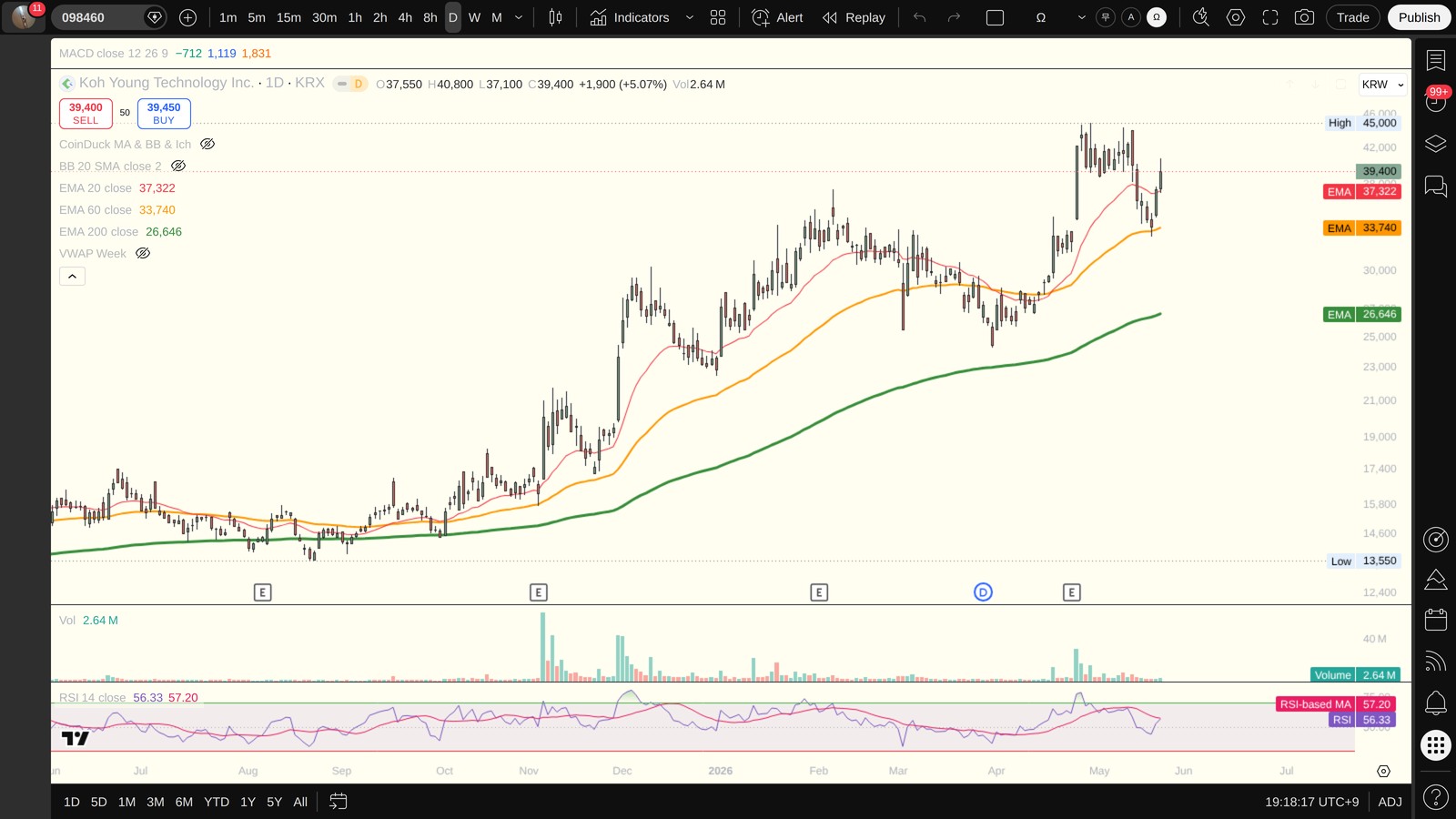Viewport: 1456px width, 819px height.
Task: Open the news feed signal icon
Action: click(x=1436, y=661)
